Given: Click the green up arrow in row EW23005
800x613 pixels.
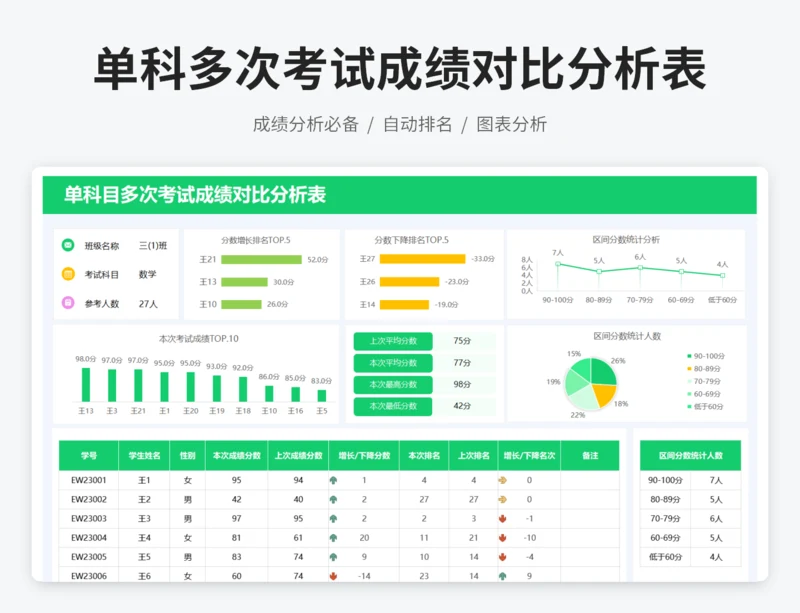Looking at the screenshot, I should click(x=333, y=557).
